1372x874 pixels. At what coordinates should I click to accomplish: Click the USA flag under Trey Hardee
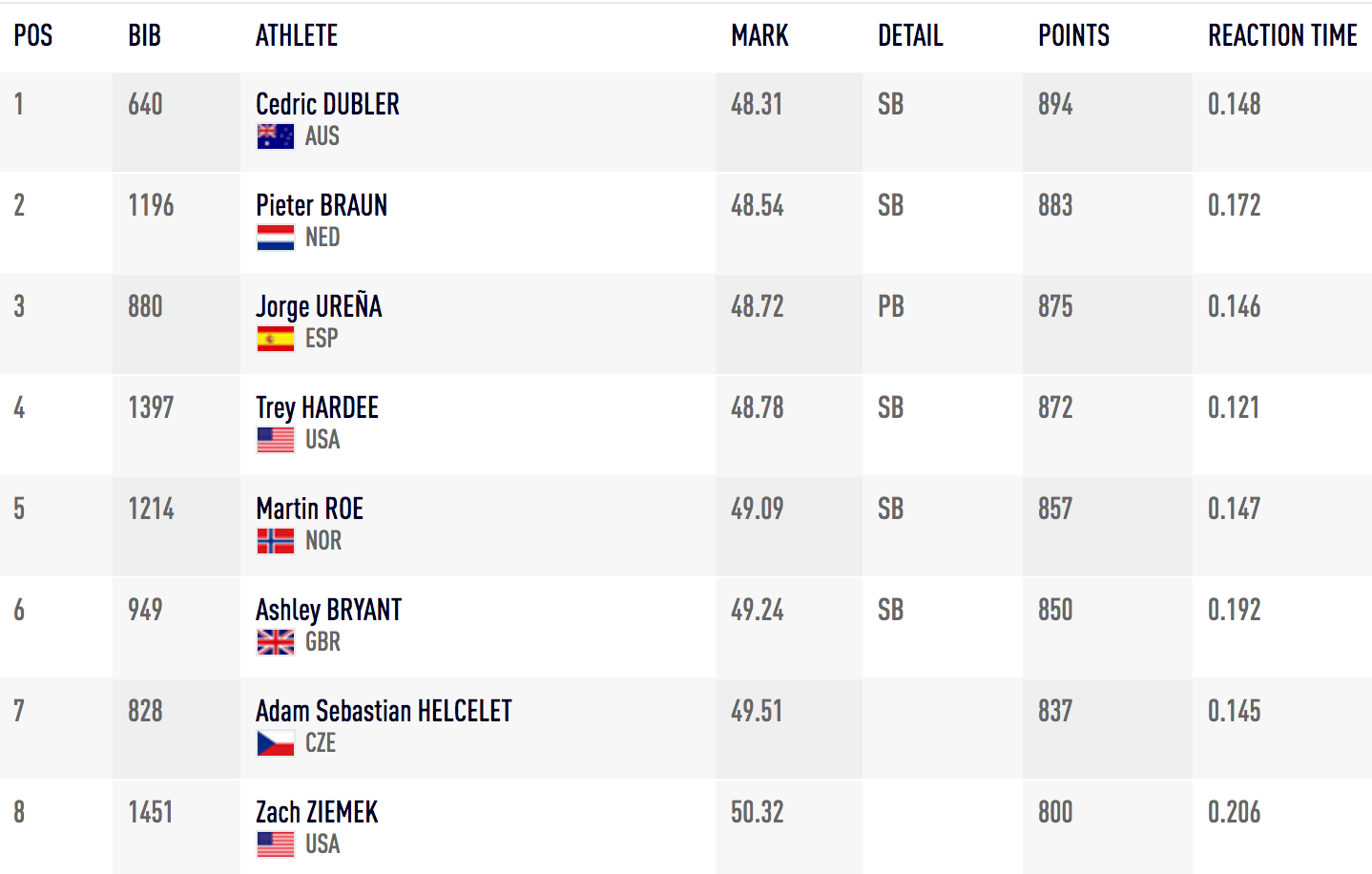coord(275,440)
